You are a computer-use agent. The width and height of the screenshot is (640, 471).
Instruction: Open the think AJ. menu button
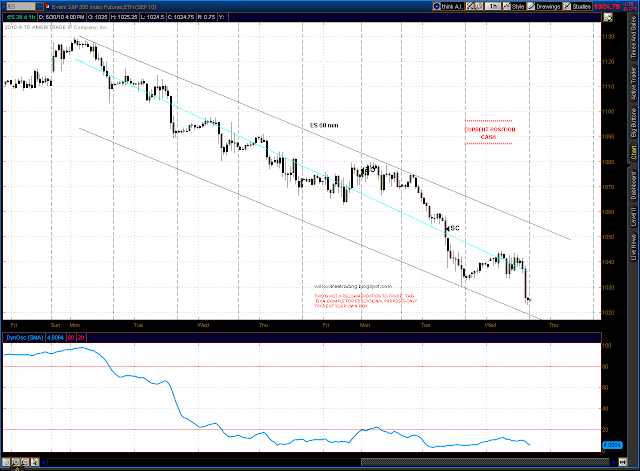point(448,7)
